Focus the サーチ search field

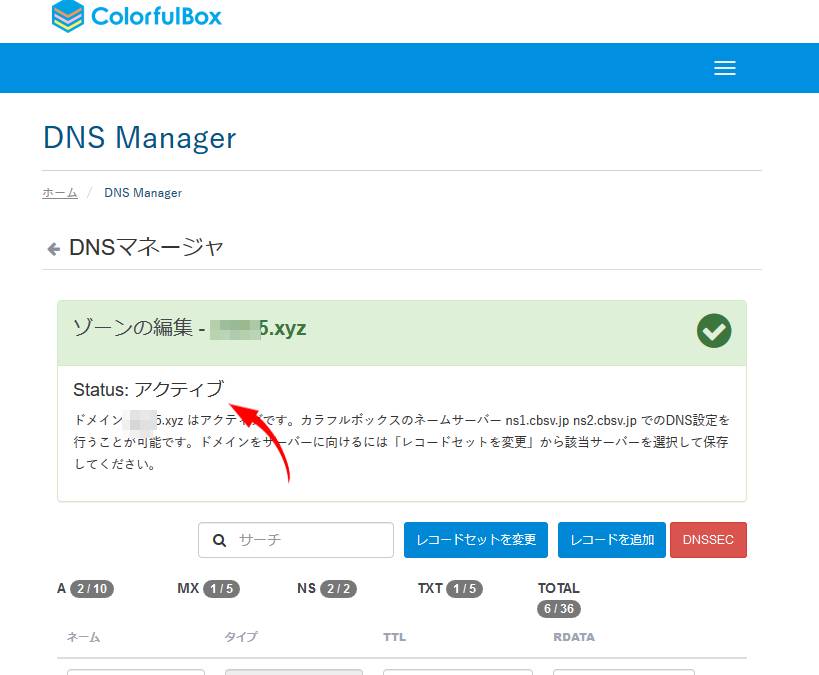(296, 540)
